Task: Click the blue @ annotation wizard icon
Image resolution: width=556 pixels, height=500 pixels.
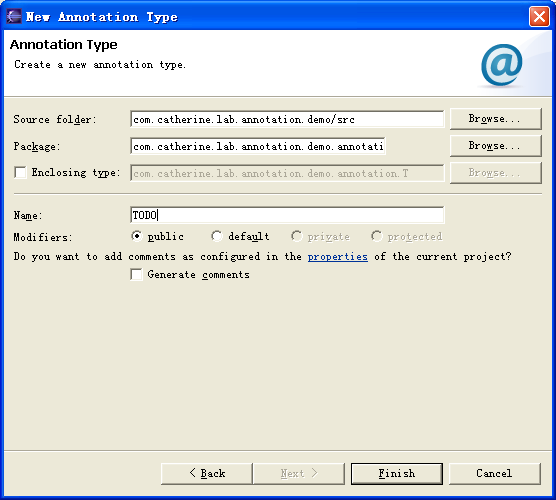Action: tap(501, 65)
